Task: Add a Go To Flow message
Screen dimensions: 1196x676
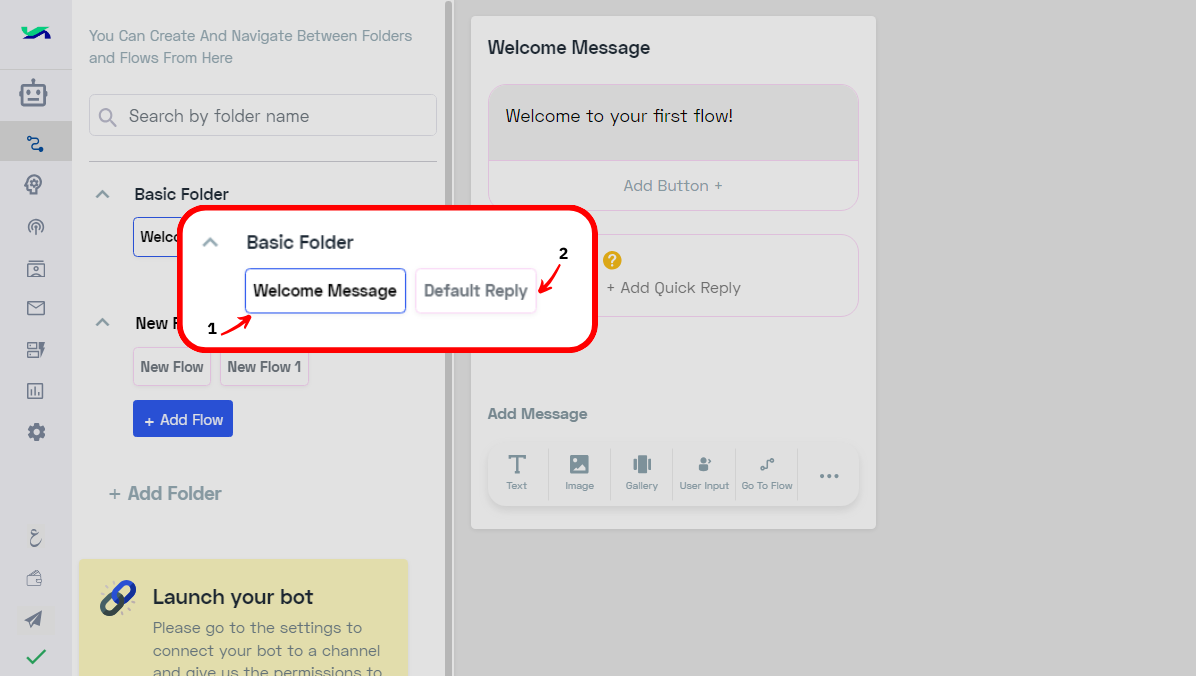Action: (x=767, y=472)
